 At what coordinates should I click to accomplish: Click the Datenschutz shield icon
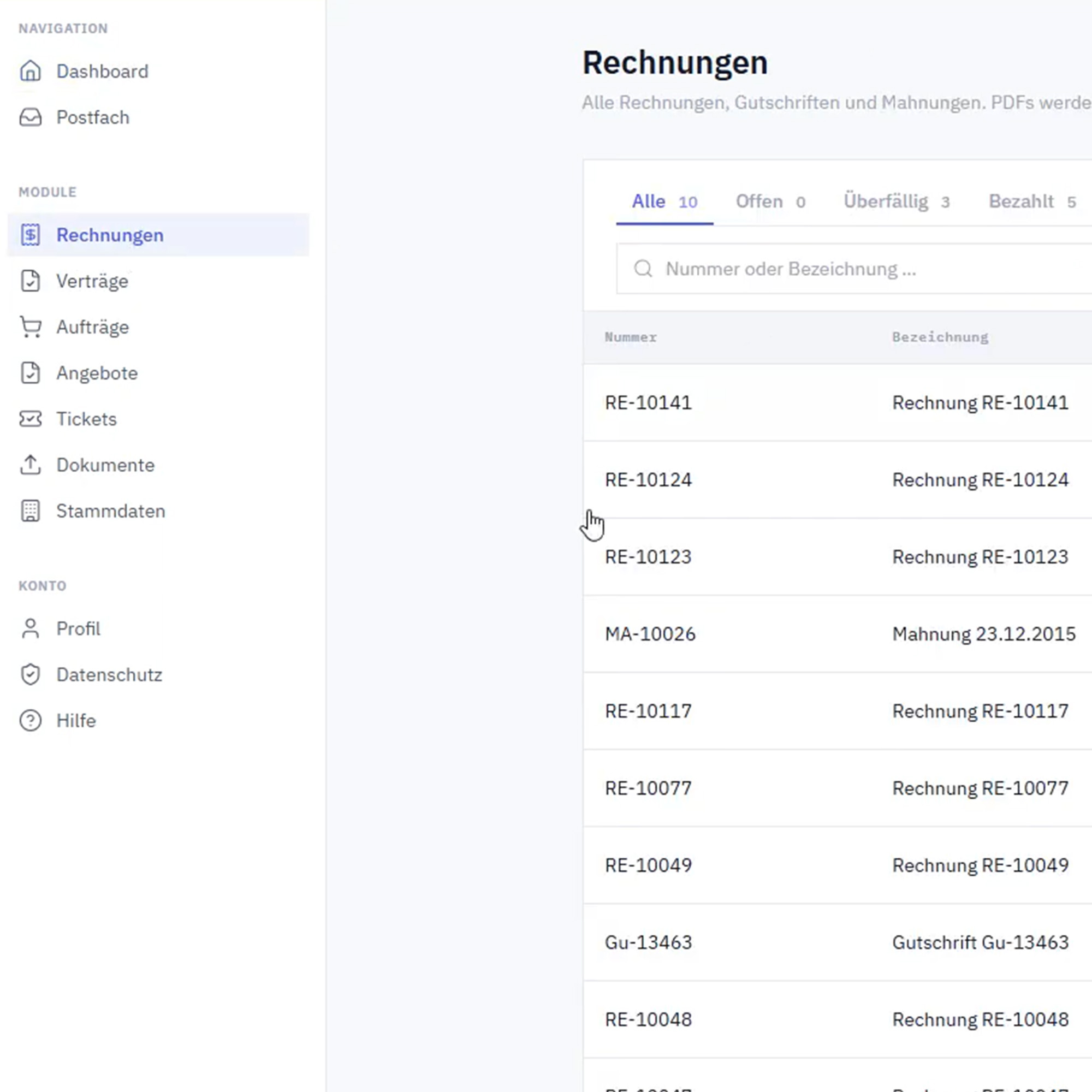coord(31,675)
